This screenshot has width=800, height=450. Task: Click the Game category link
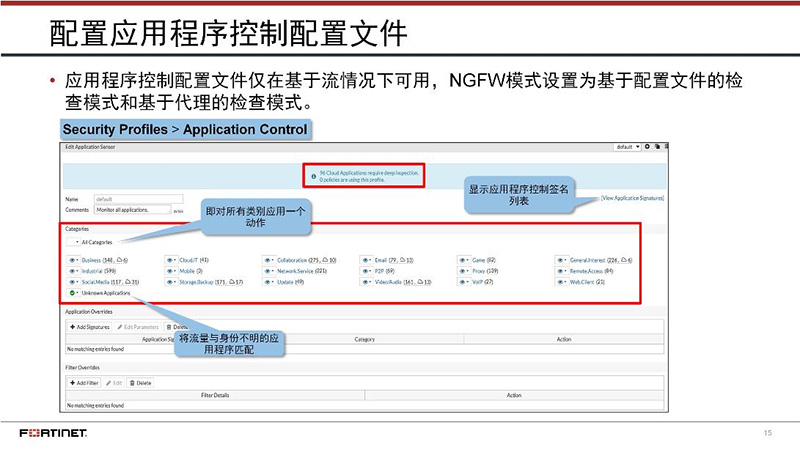coord(479,260)
